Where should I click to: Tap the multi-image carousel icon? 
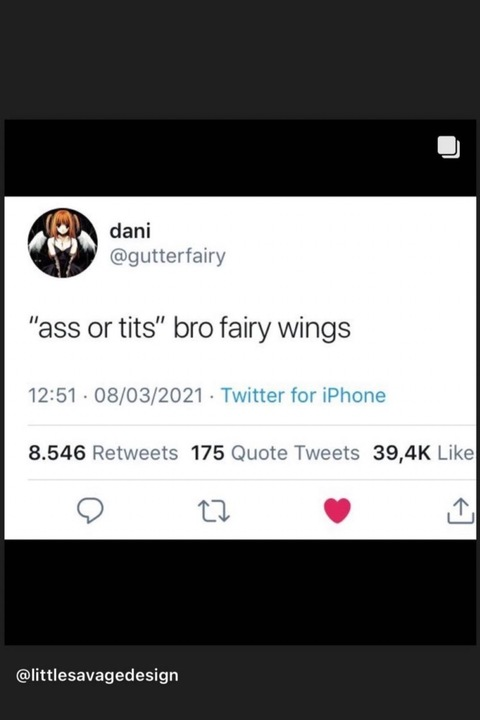(448, 147)
